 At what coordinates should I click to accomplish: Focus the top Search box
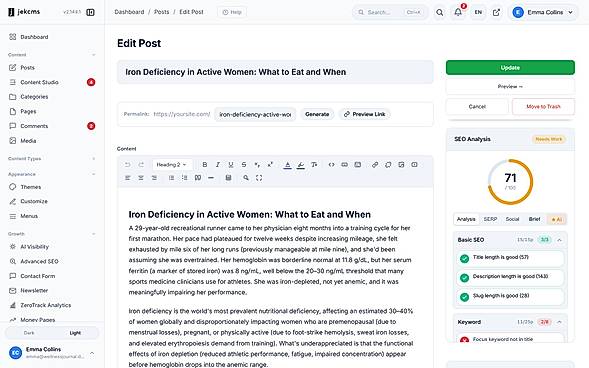(390, 12)
